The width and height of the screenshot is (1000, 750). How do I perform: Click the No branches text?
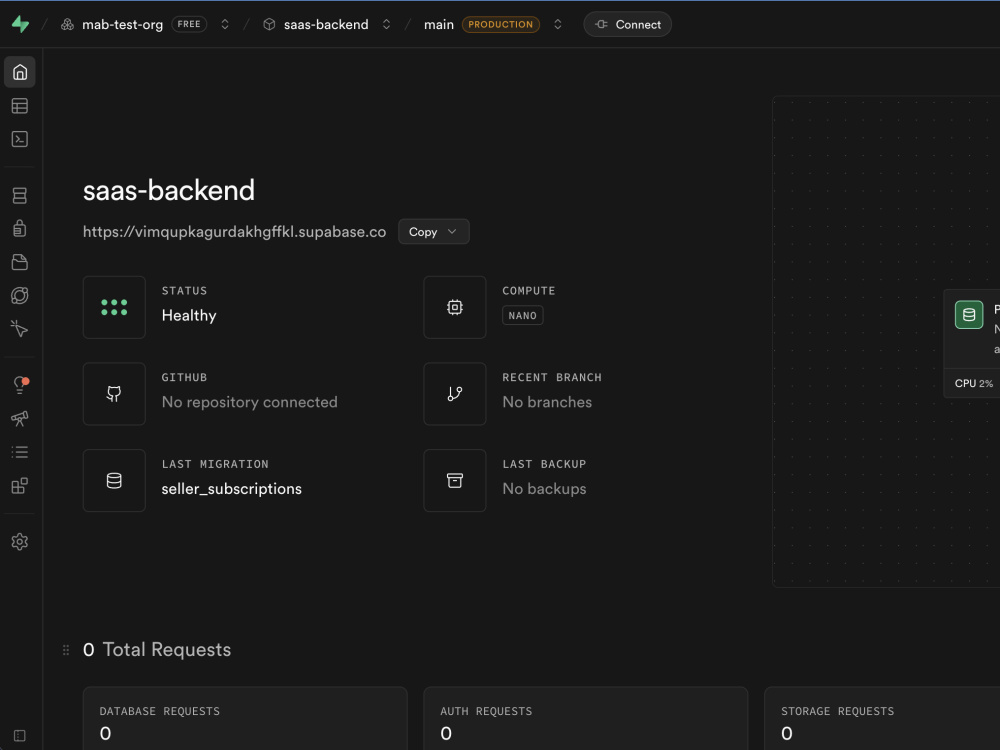[x=547, y=402]
